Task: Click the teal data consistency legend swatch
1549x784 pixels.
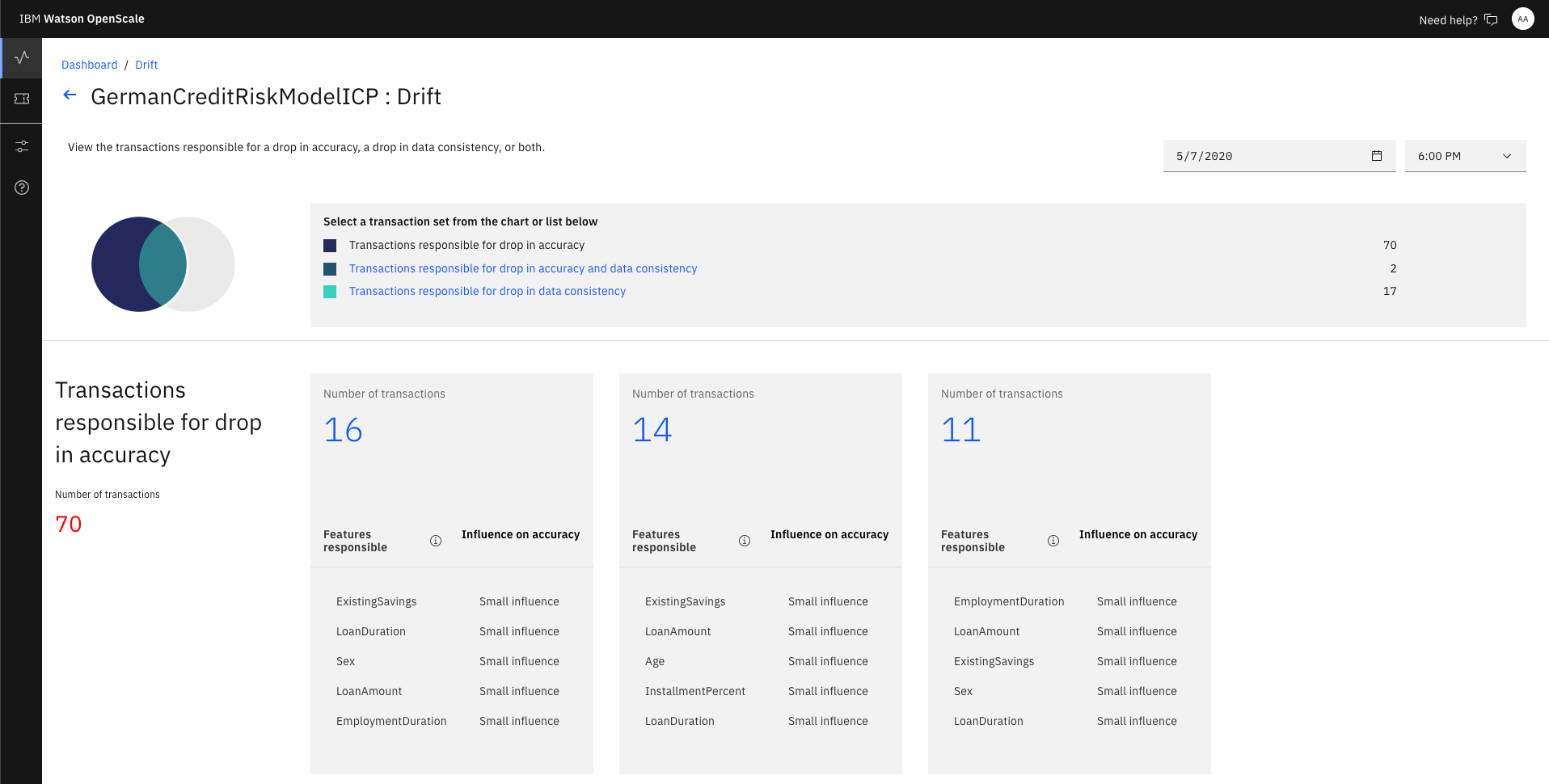Action: click(330, 292)
